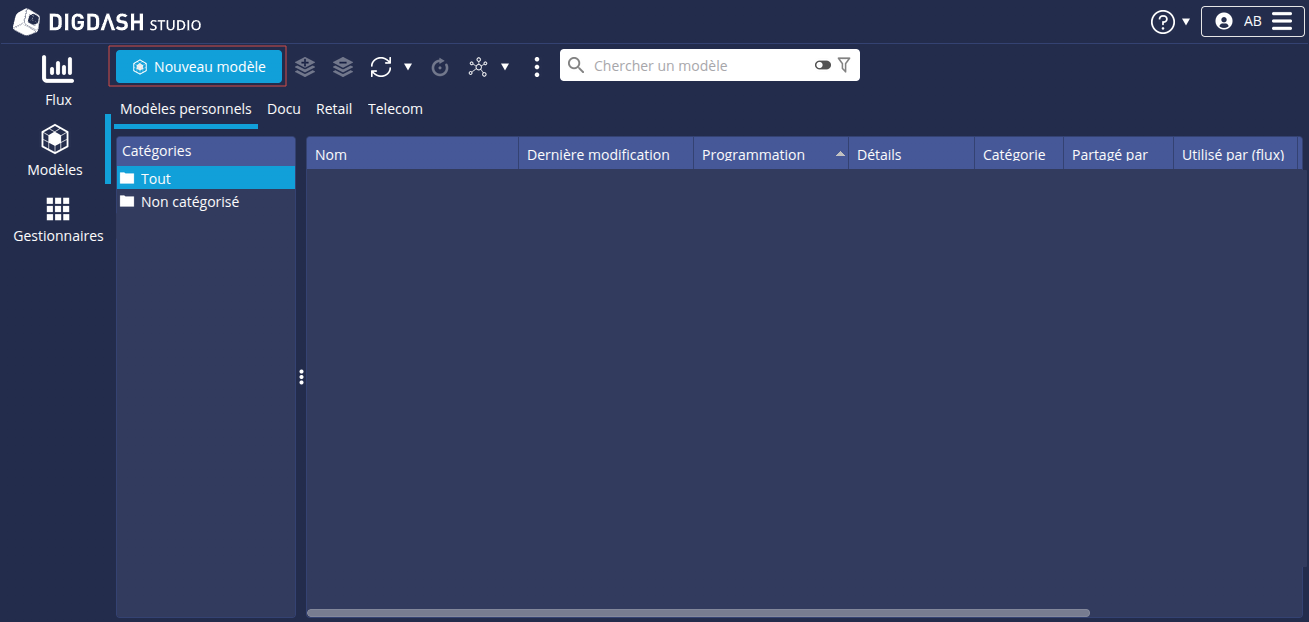The image size is (1309, 622).
Task: Open the three-dot more options menu
Action: pos(537,67)
